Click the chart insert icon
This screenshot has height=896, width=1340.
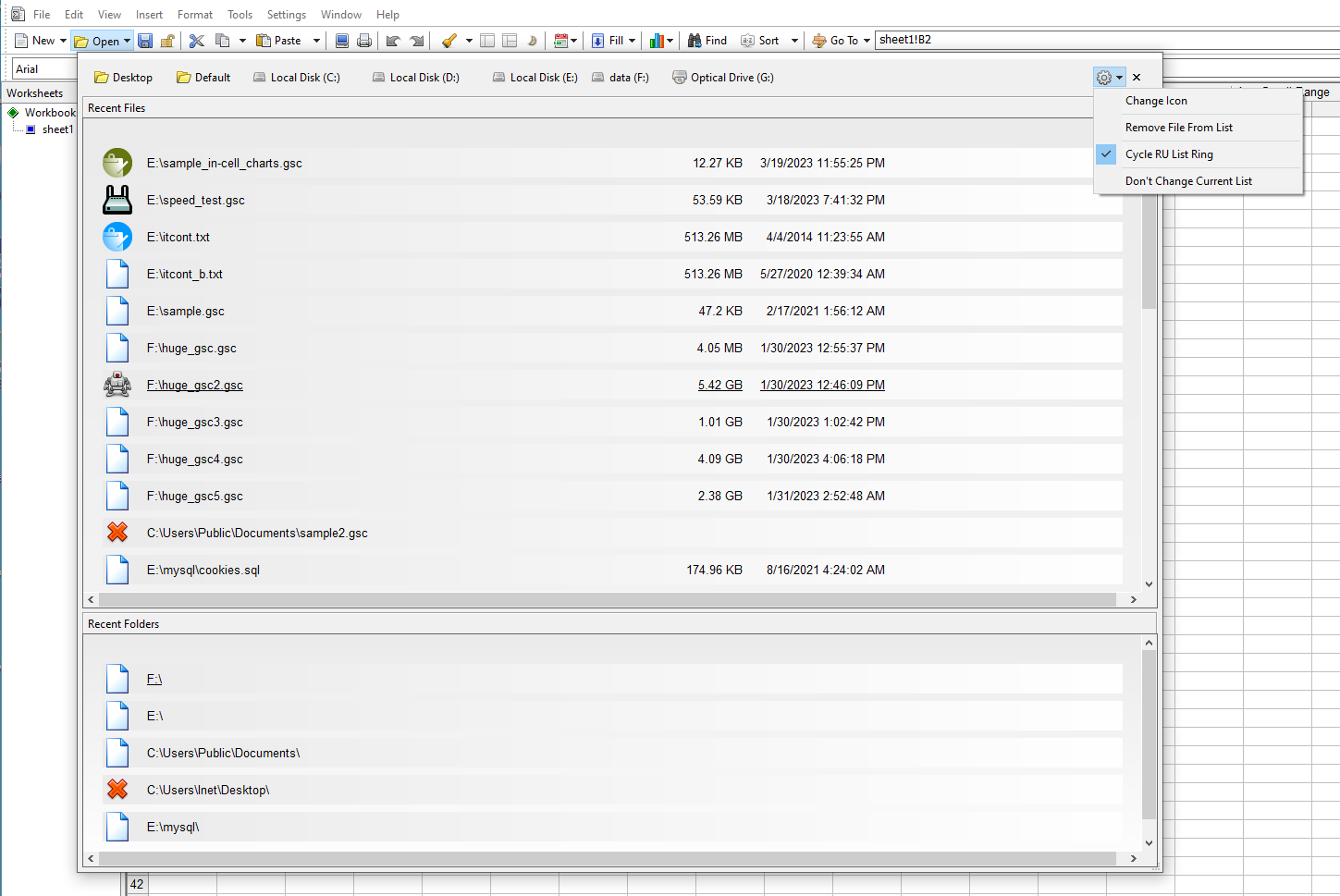pyautogui.click(x=657, y=41)
